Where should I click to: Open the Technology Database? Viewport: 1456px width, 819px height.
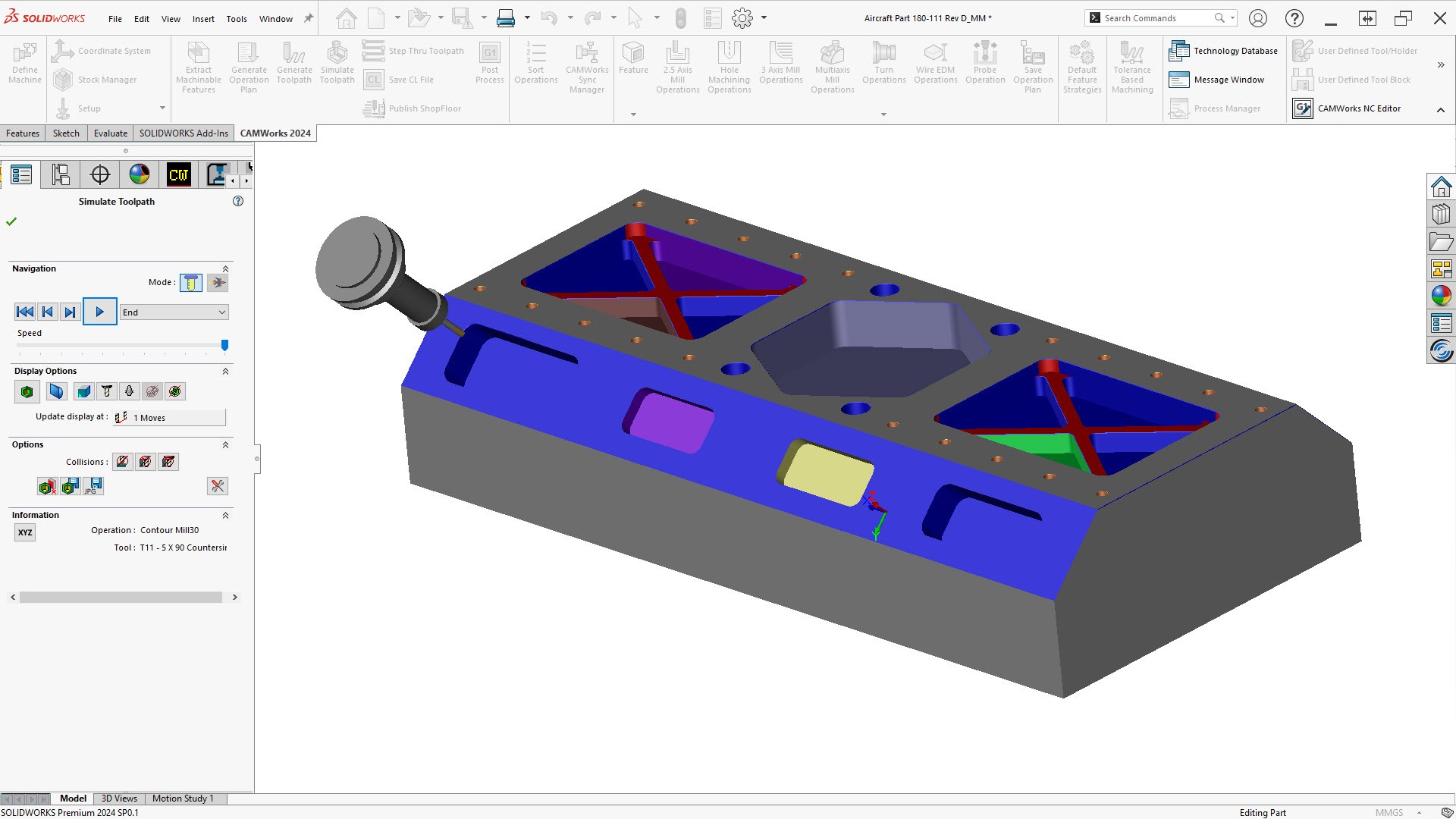(1223, 51)
